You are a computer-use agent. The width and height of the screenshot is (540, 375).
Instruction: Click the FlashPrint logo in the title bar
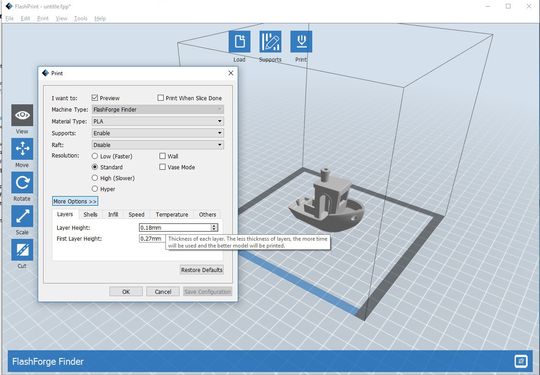[x=9, y=6]
